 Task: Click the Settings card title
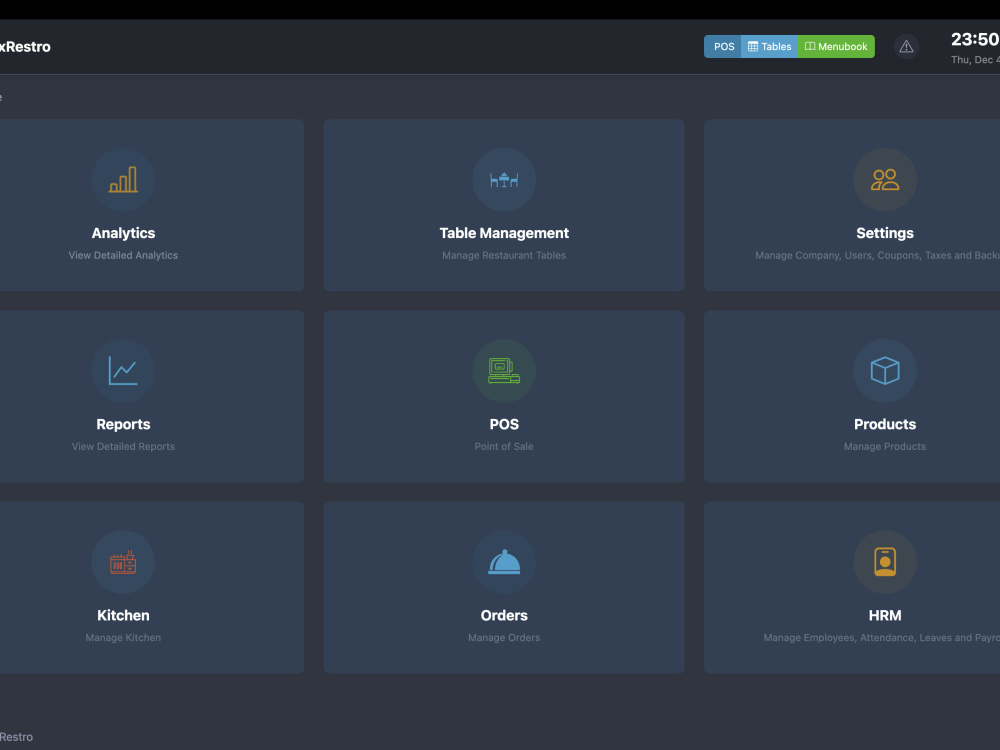(x=885, y=233)
